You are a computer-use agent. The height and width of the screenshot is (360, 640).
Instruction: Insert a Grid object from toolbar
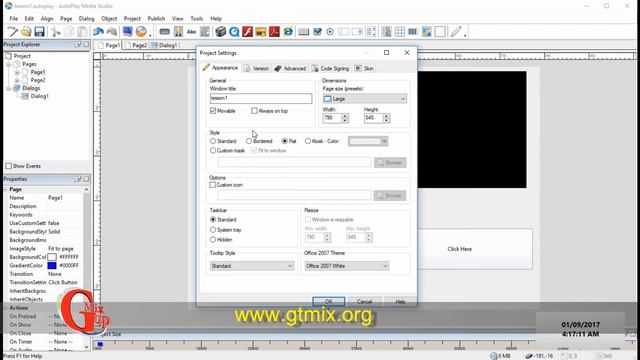click(x=400, y=31)
